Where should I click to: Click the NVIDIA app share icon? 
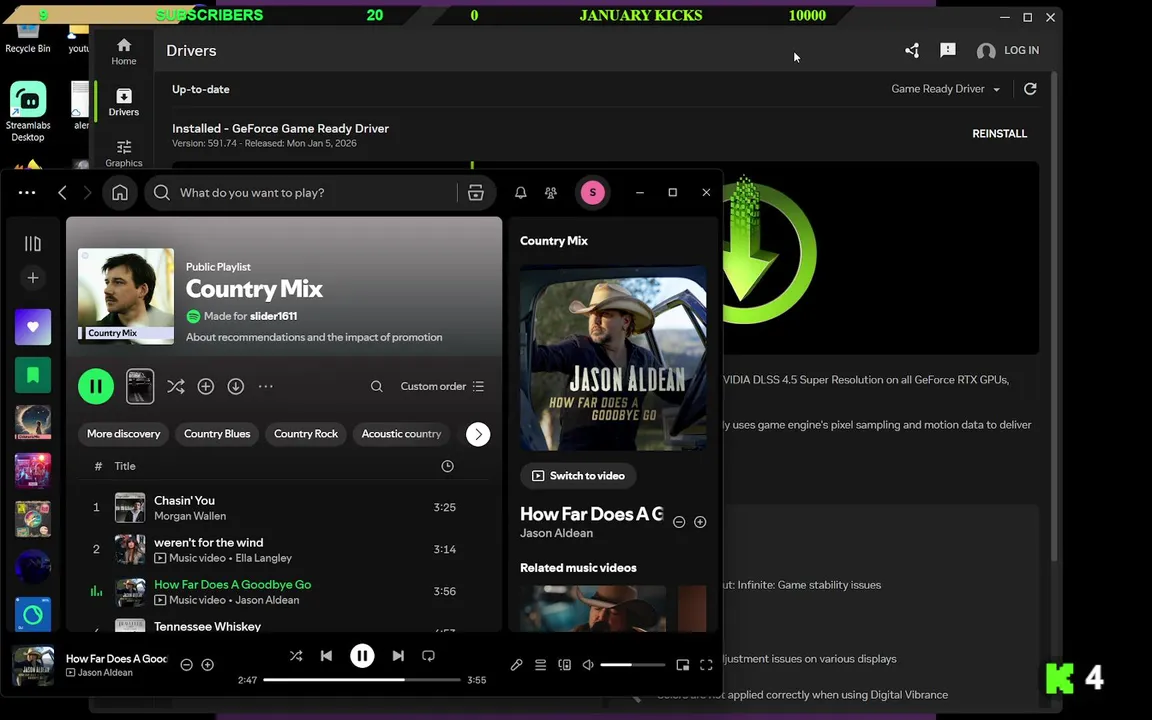[912, 50]
